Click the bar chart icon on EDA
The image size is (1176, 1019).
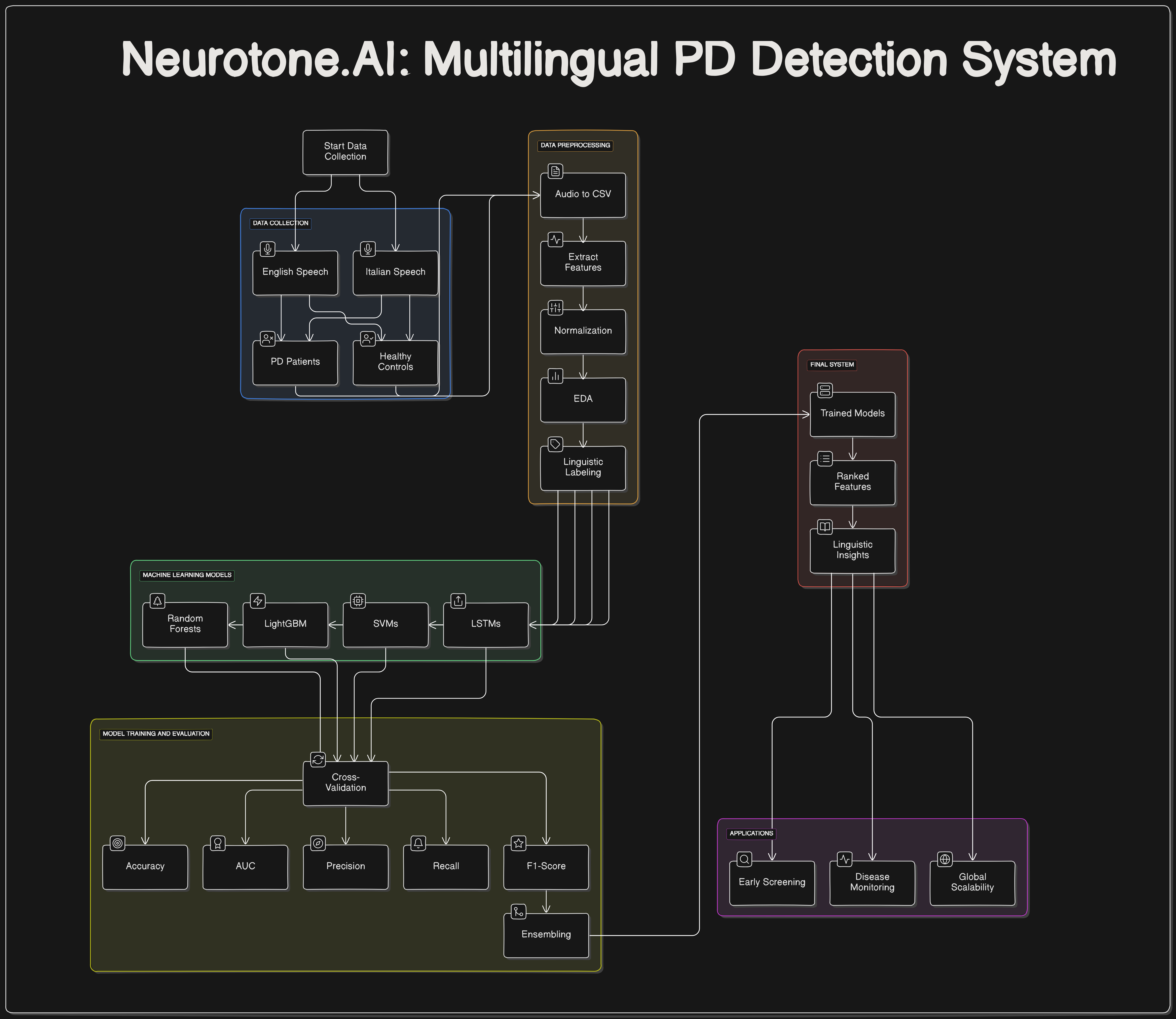556,376
